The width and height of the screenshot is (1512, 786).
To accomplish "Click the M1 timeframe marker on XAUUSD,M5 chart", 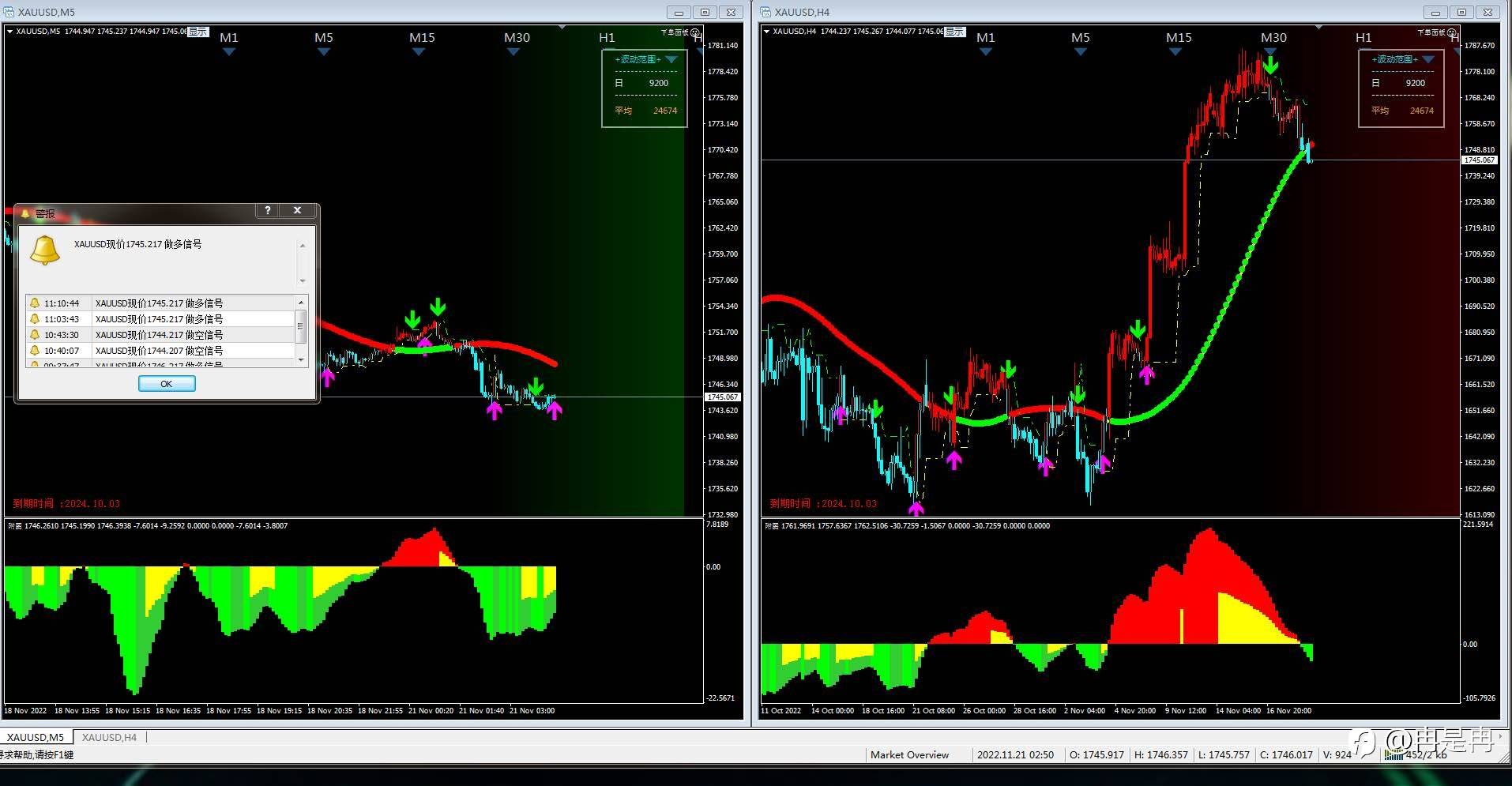I will 228,38.
